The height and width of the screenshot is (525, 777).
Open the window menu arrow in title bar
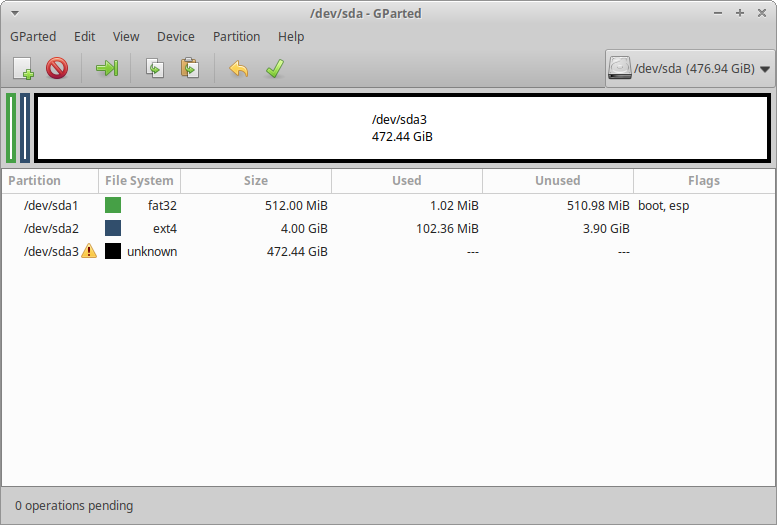[15, 13]
